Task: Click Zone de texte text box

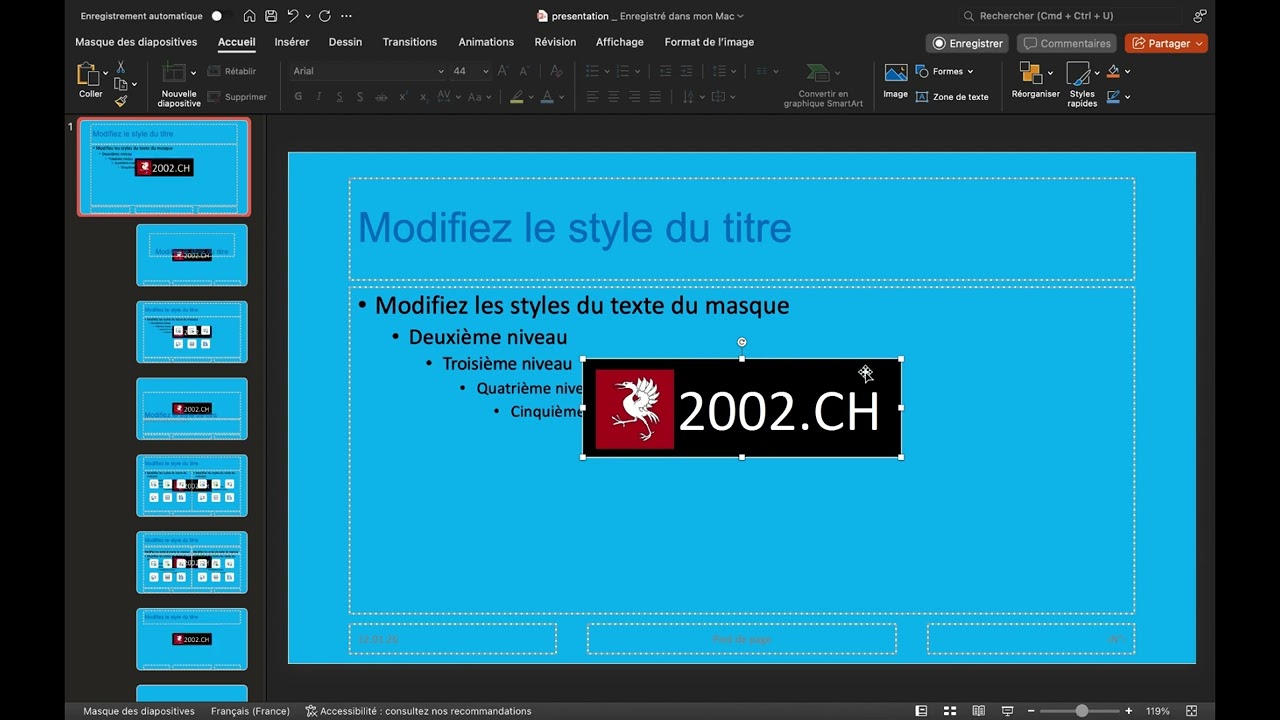Action: [x=952, y=97]
